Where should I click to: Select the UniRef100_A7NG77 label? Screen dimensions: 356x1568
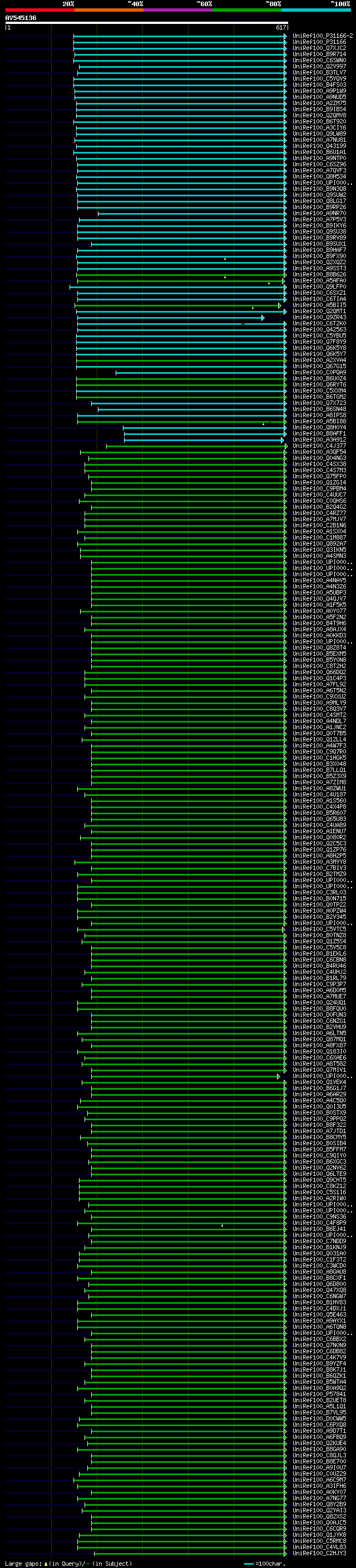coord(319,1498)
